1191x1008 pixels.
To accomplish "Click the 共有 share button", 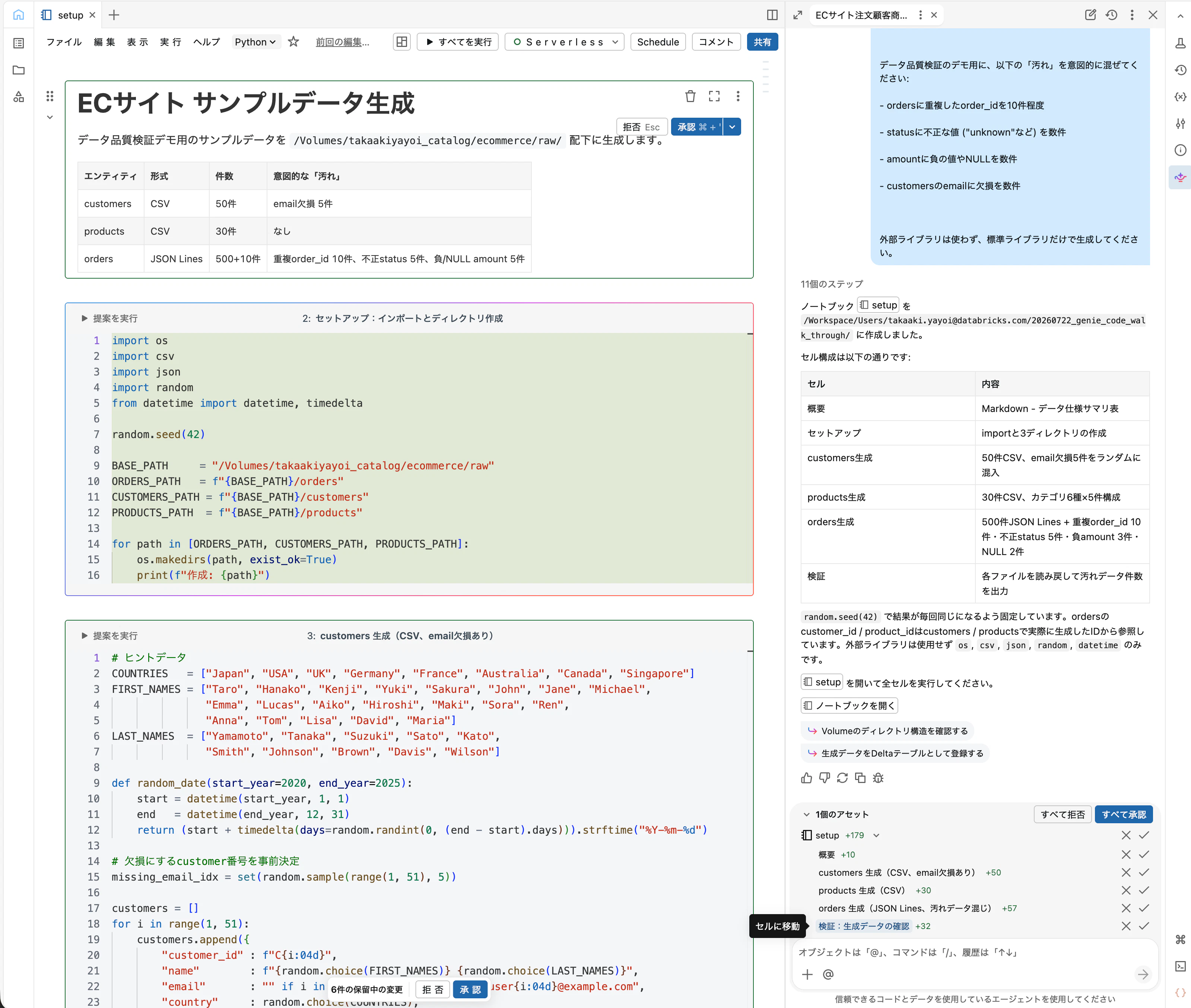I will coord(763,42).
